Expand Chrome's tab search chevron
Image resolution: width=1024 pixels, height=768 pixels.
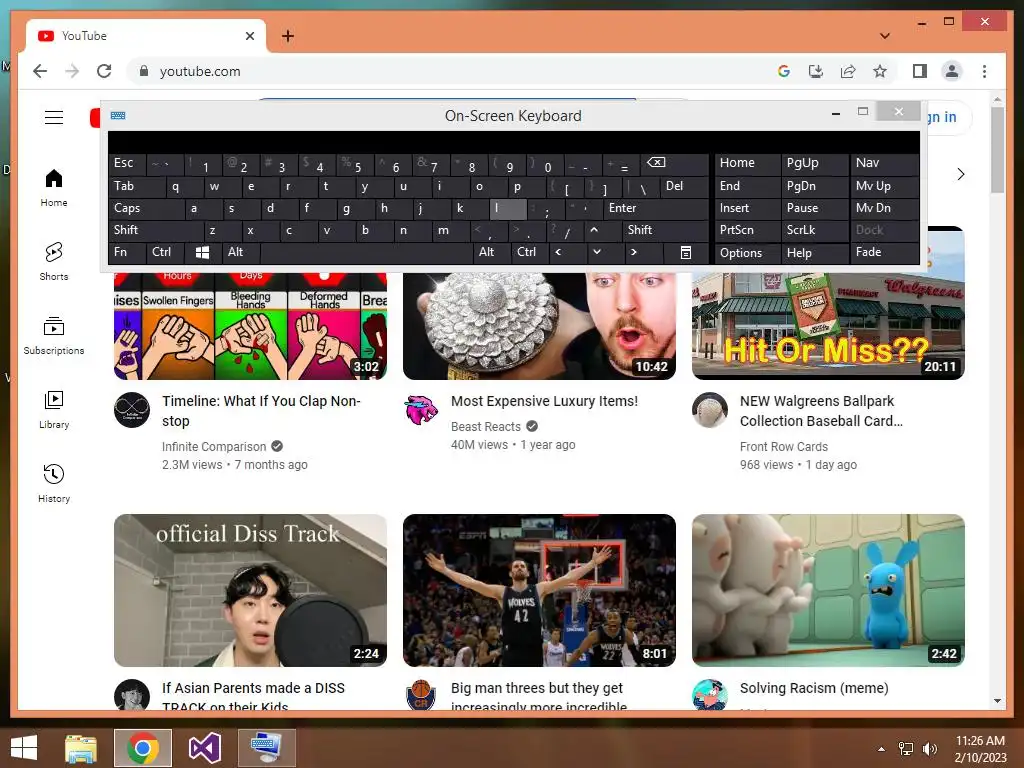coord(885,36)
